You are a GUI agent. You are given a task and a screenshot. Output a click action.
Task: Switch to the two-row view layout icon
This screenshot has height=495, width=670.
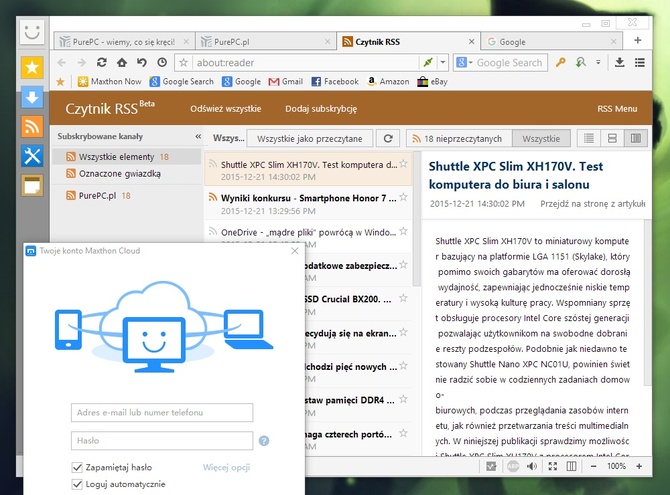tap(612, 138)
